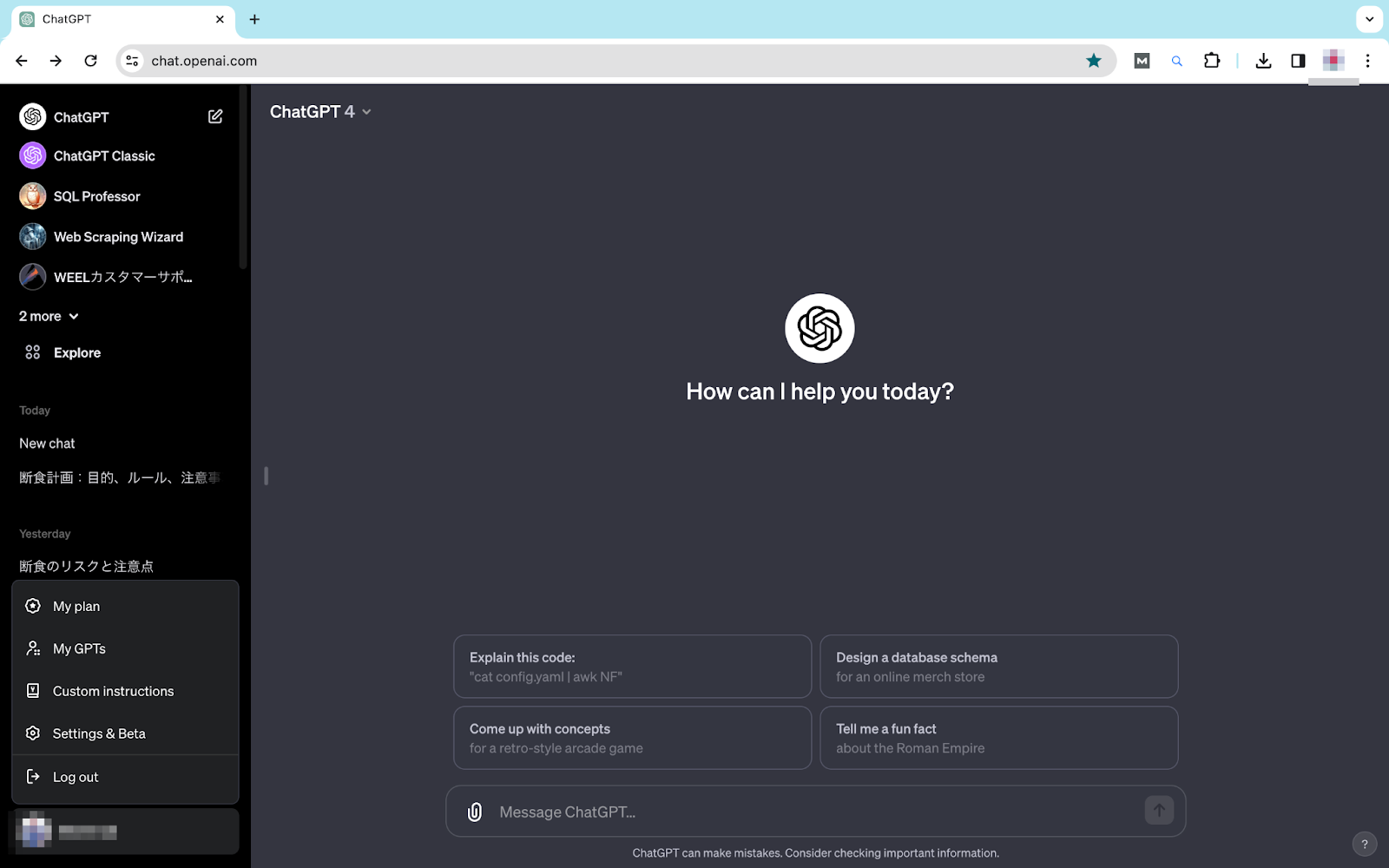Open the Chrome three-dot menu
Screen dimensions: 1389x868
pos(1367,61)
